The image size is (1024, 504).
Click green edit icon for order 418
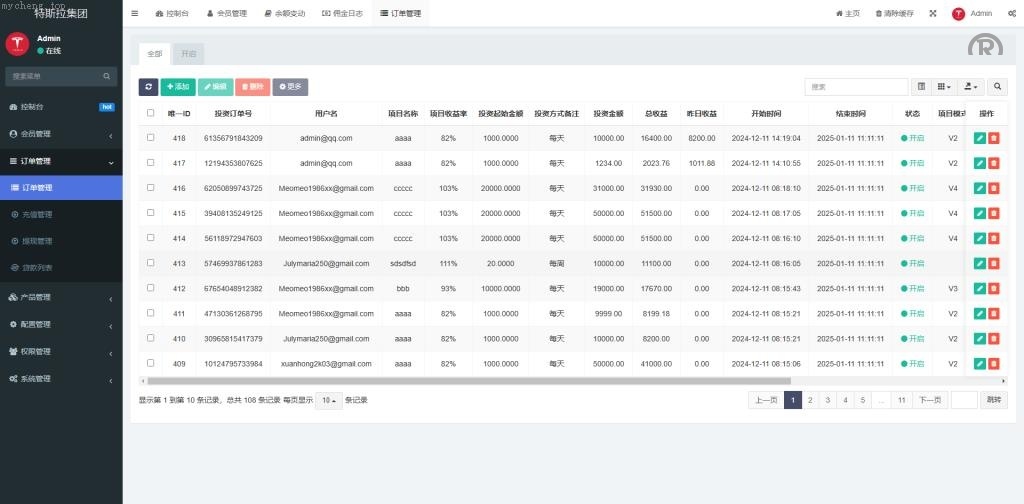pos(980,138)
